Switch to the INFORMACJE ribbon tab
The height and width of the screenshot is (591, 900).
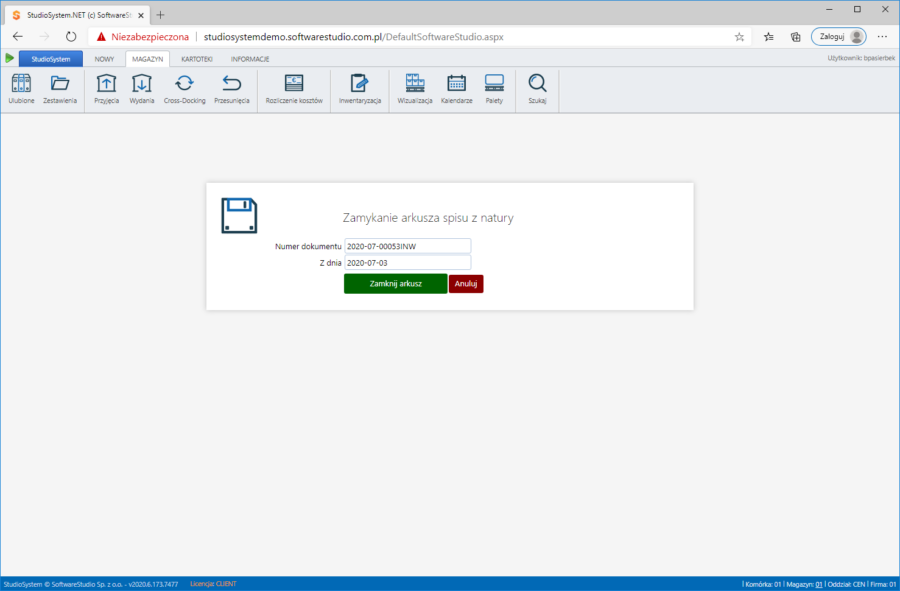click(250, 59)
